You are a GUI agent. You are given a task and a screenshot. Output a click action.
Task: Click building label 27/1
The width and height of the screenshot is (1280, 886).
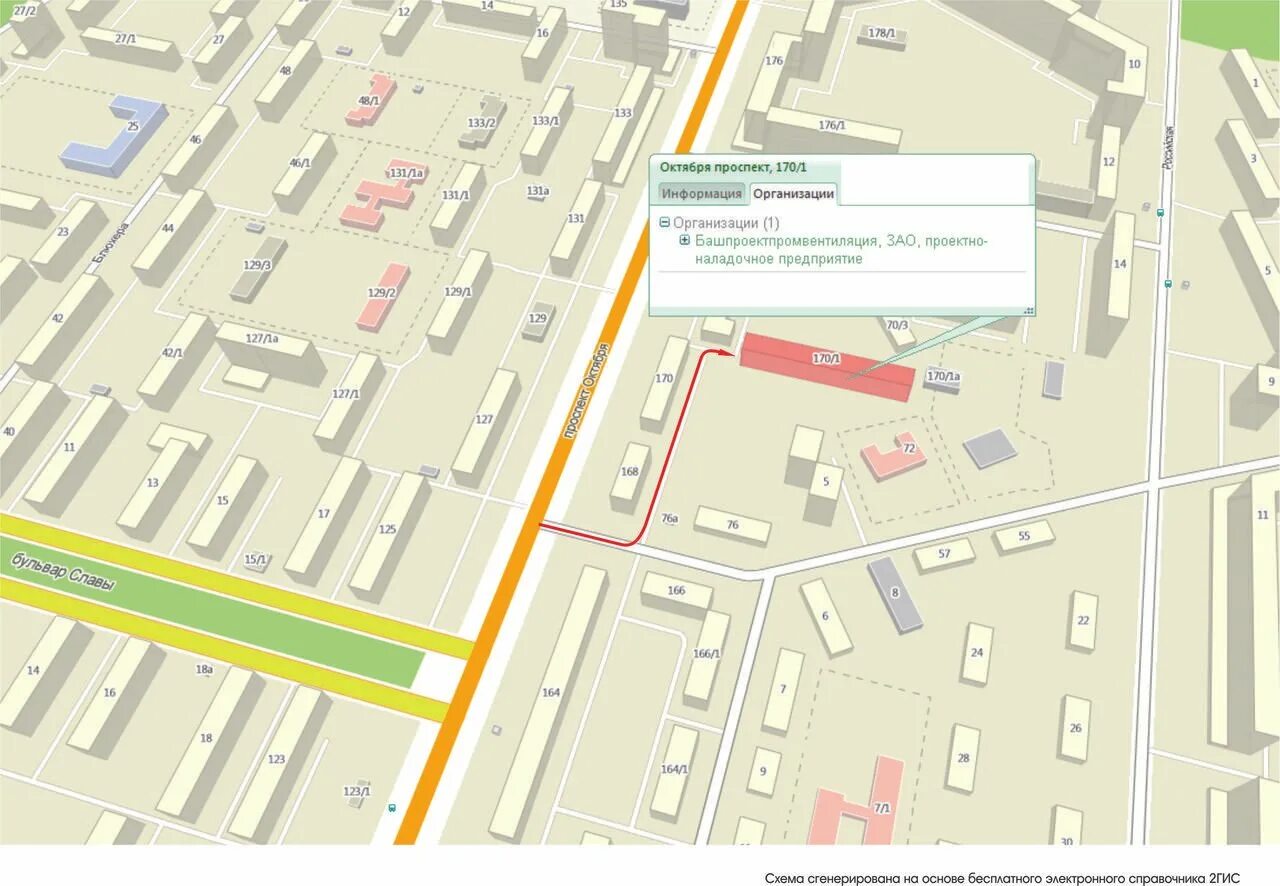126,39
